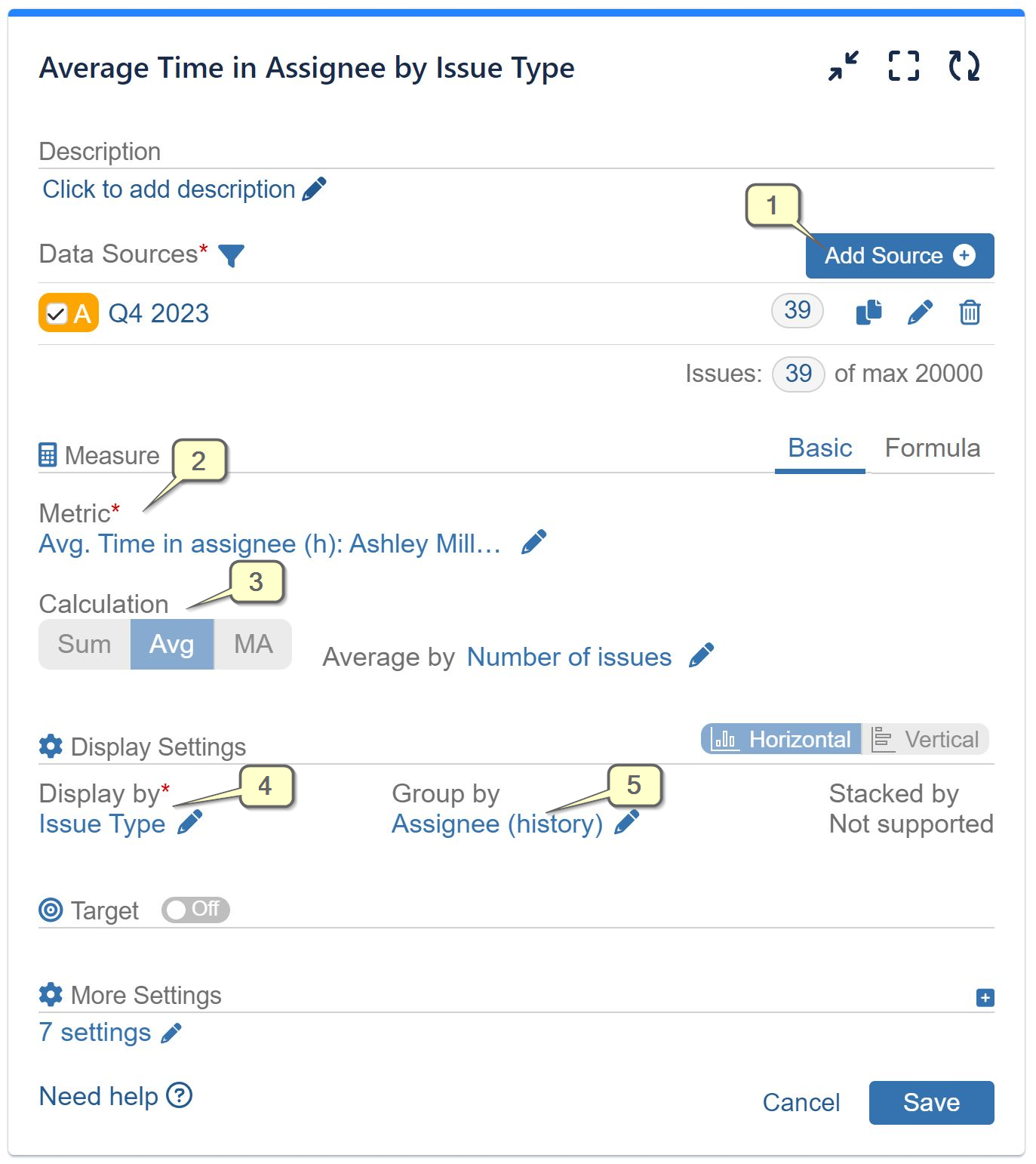Change the Group by Assignee selection

[626, 824]
